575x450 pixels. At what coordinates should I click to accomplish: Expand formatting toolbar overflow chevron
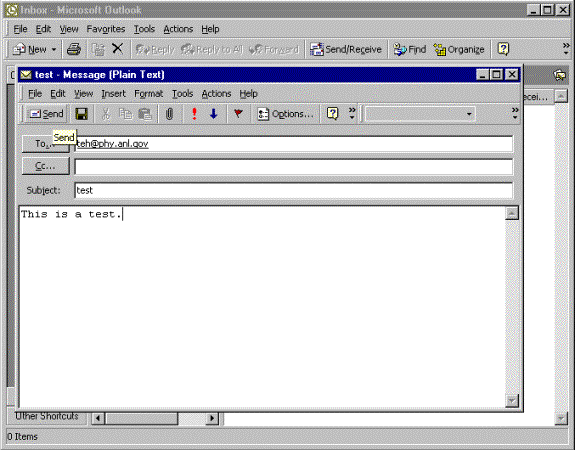tap(515, 113)
